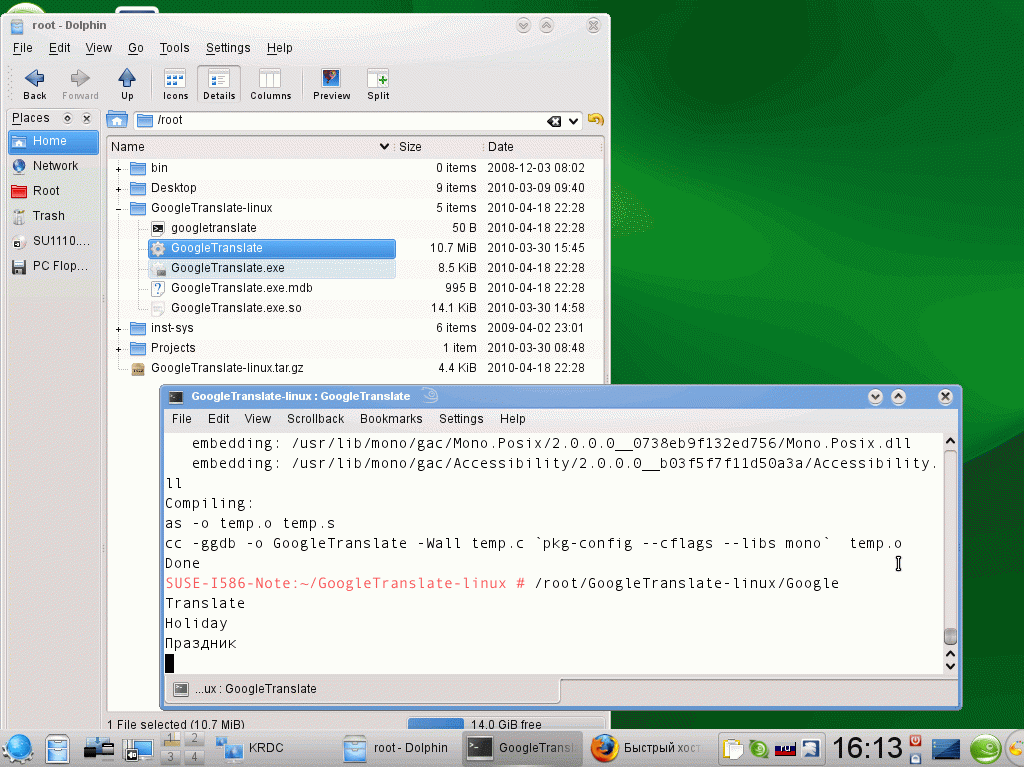
Task: Open klipper clipboard tray icon
Action: tap(733, 749)
